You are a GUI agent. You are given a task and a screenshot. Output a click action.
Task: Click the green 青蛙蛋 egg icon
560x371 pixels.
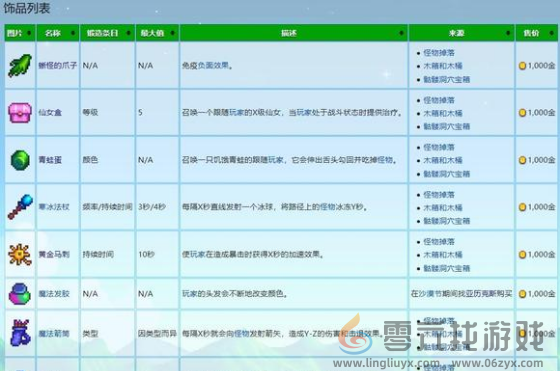[x=20, y=160]
